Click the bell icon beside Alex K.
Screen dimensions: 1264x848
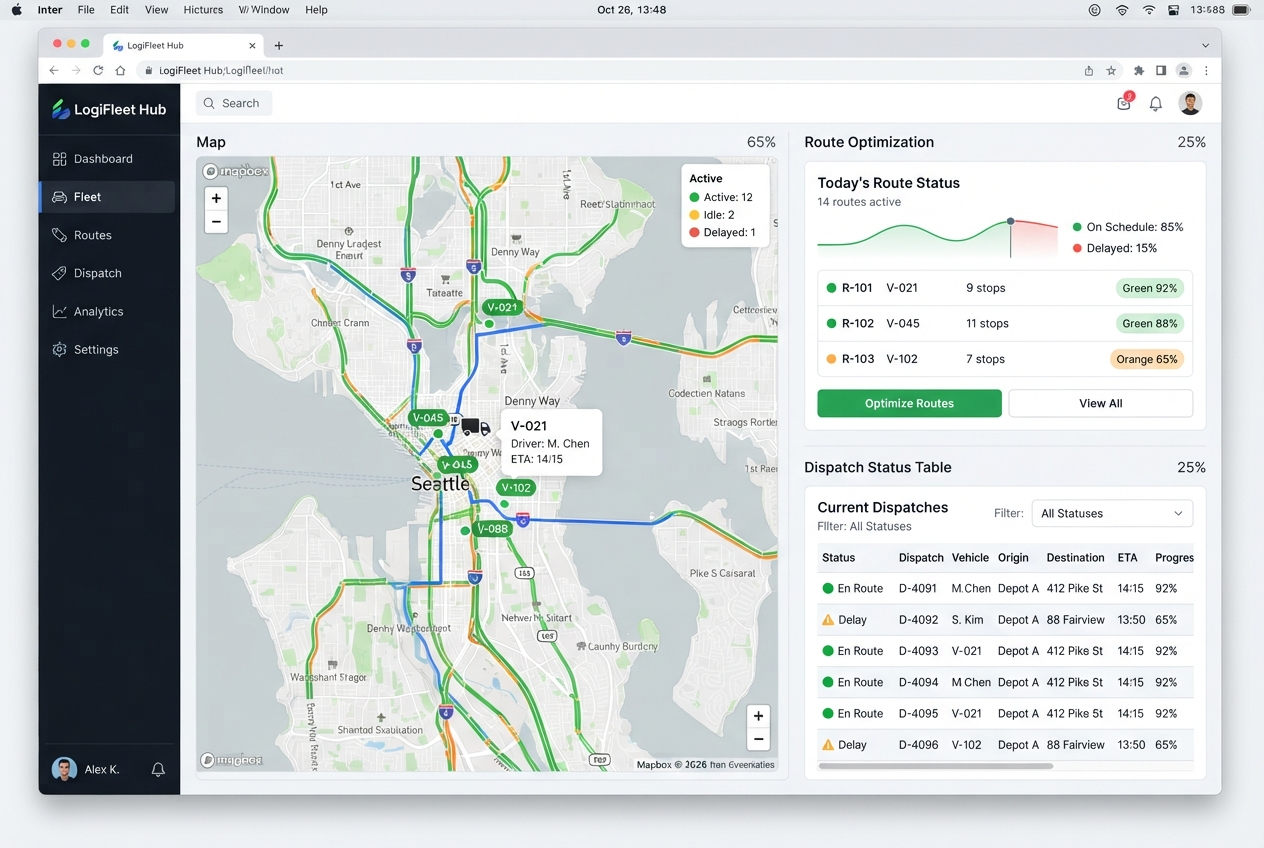pos(158,769)
